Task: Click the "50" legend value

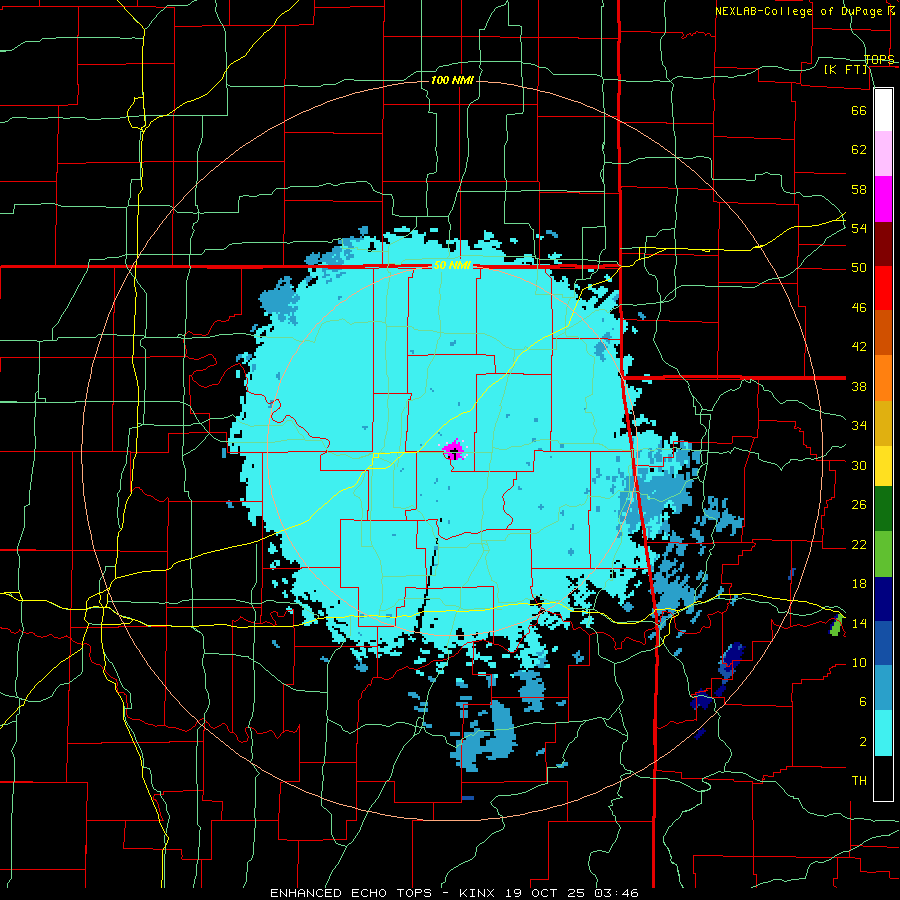Action: coord(859,267)
